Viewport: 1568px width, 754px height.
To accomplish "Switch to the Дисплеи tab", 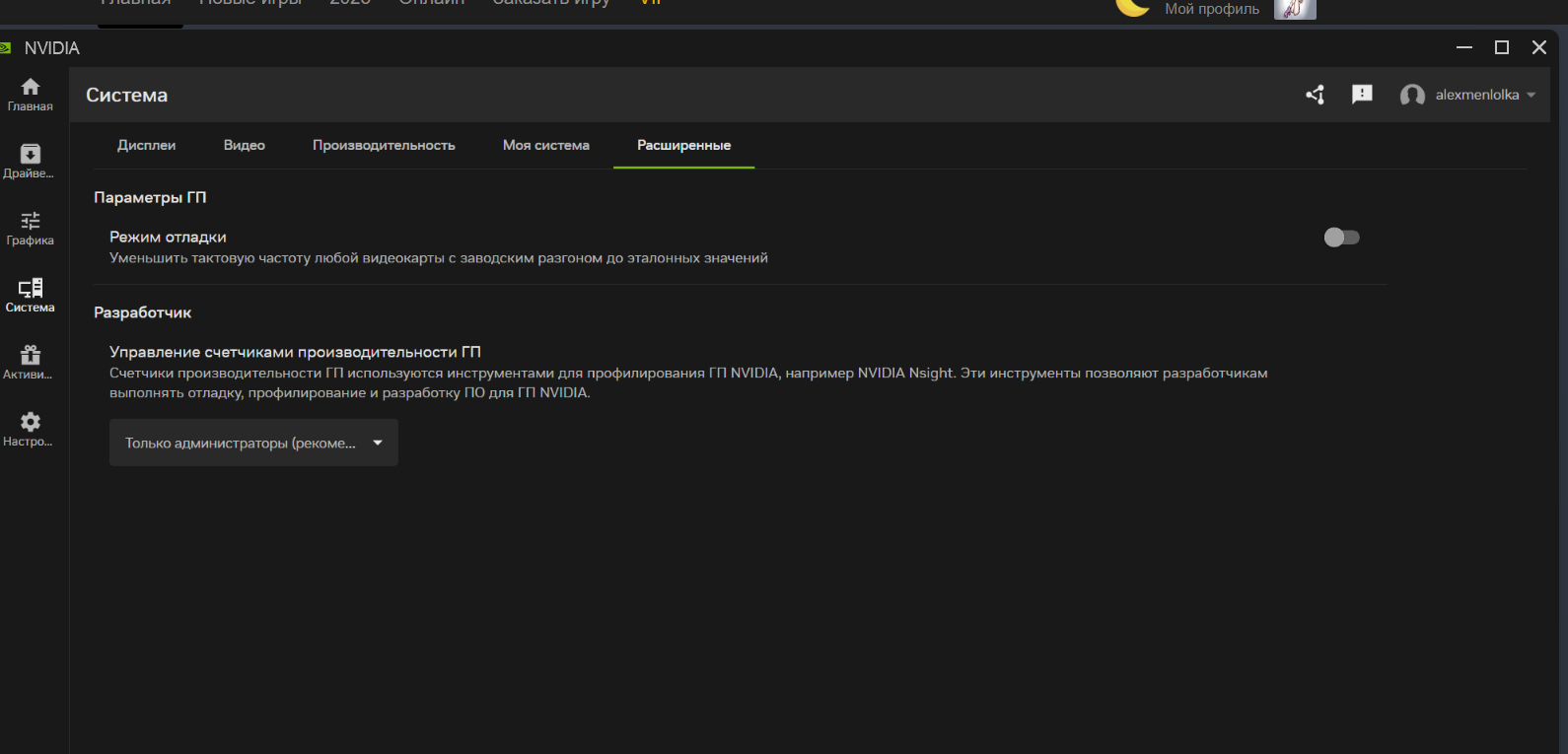I will 146,145.
